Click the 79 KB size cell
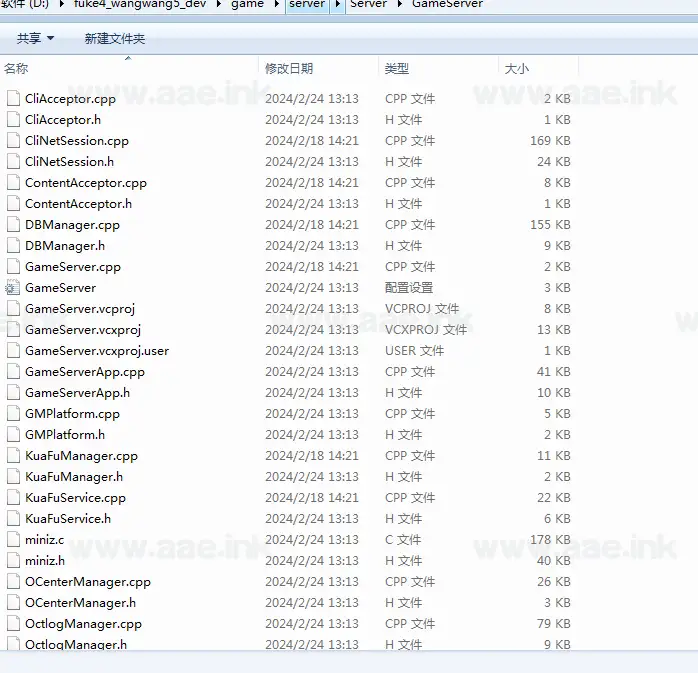 554,624
